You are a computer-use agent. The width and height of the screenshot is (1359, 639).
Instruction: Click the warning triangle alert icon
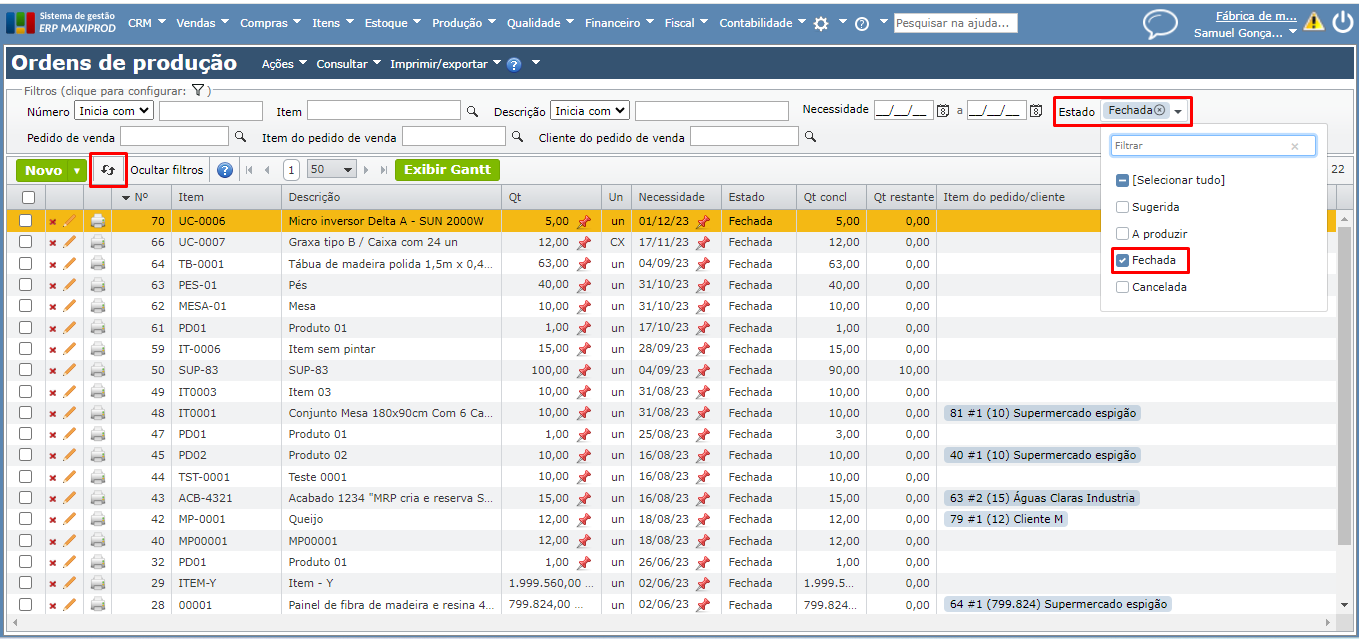point(1313,22)
